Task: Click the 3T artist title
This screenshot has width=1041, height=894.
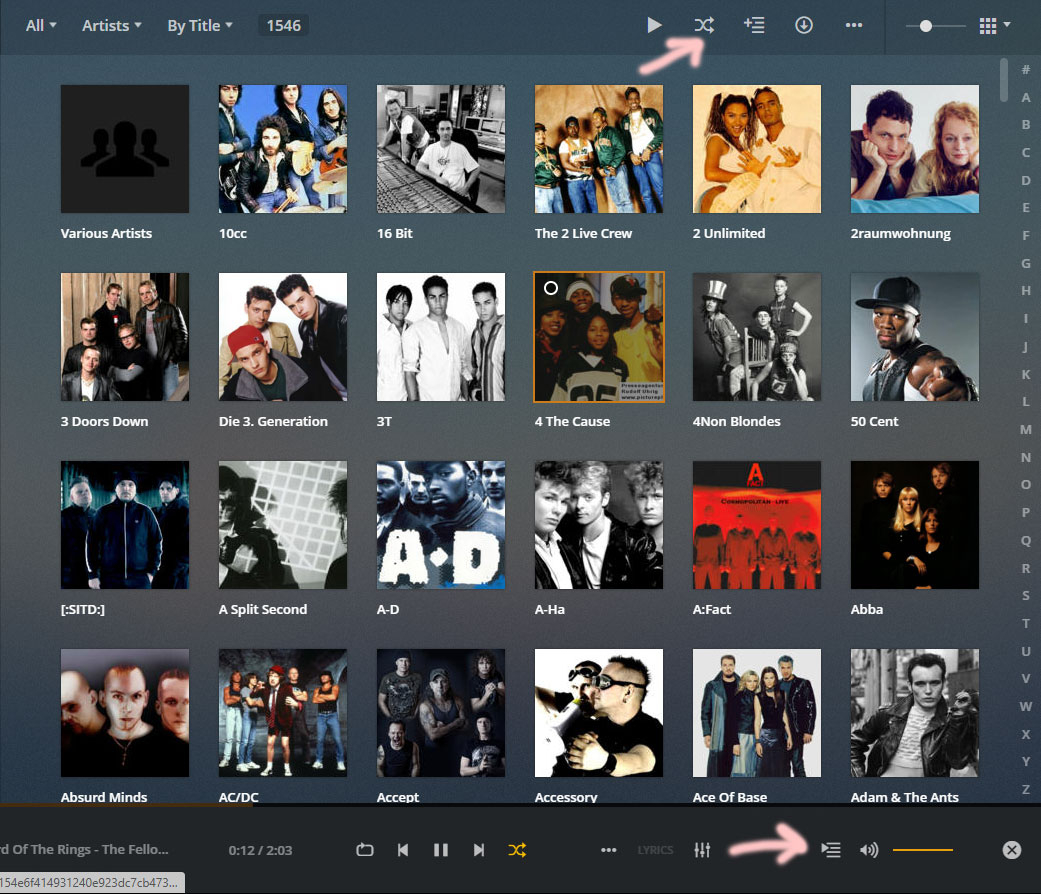Action: pos(384,421)
